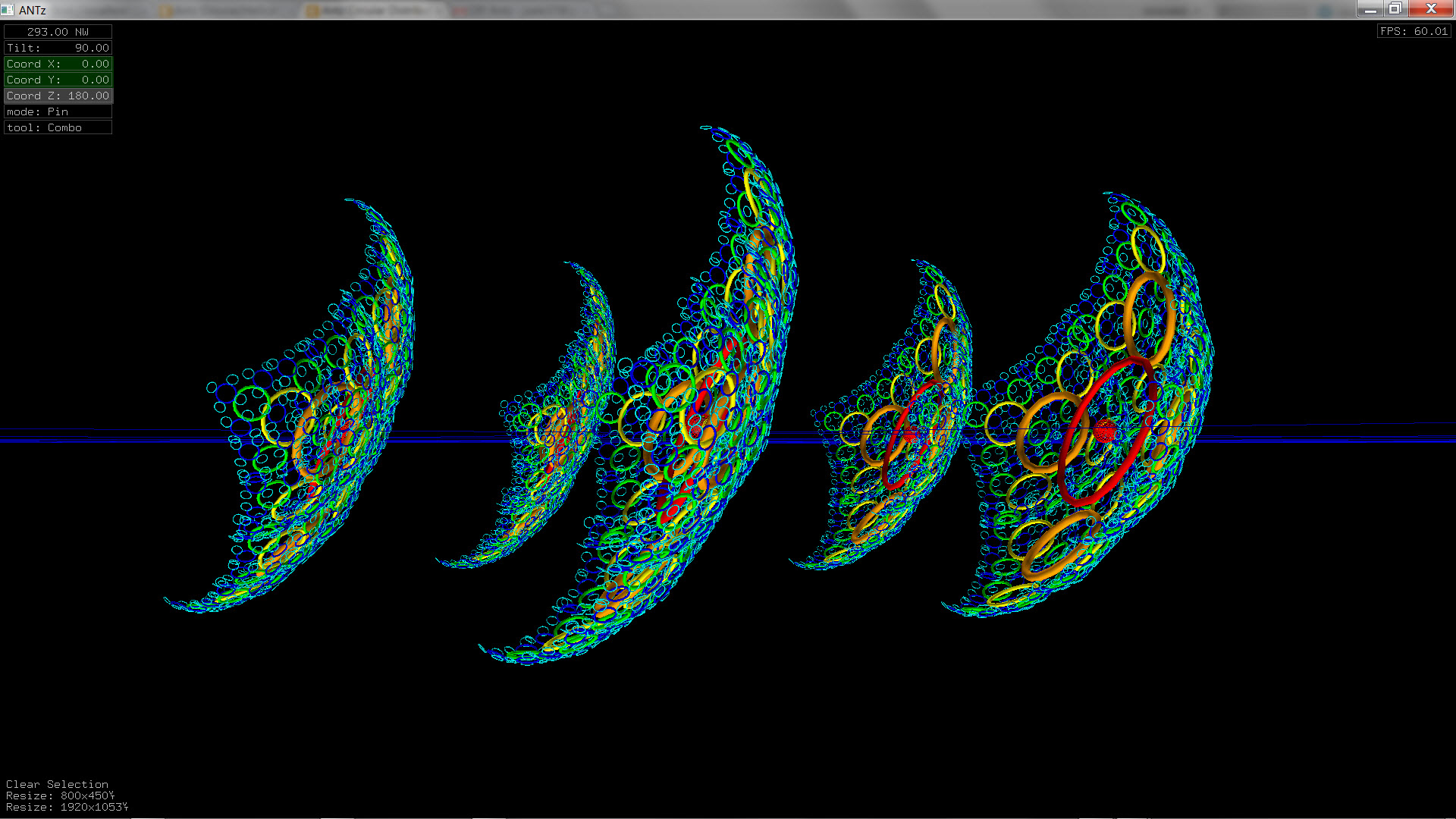Click the FPS counter display
1456x819 pixels.
tap(1414, 31)
